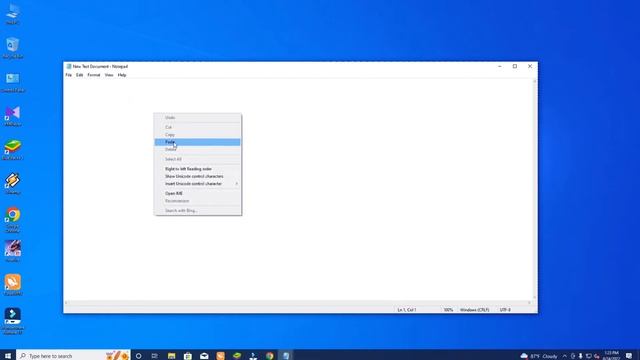Choose Right to left Reading order
The width and height of the screenshot is (640, 360).
(198, 169)
